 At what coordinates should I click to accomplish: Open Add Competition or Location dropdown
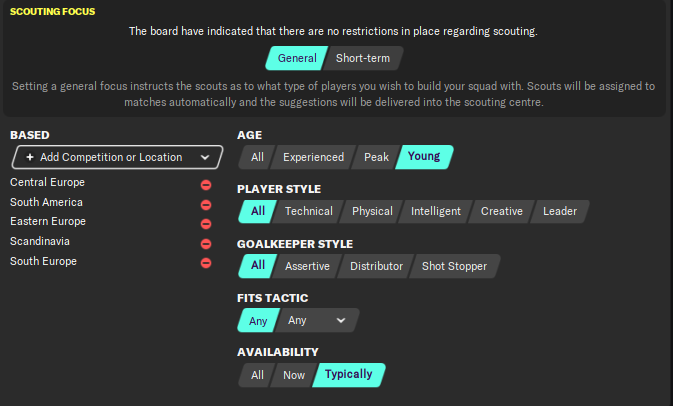pyautogui.click(x=116, y=157)
